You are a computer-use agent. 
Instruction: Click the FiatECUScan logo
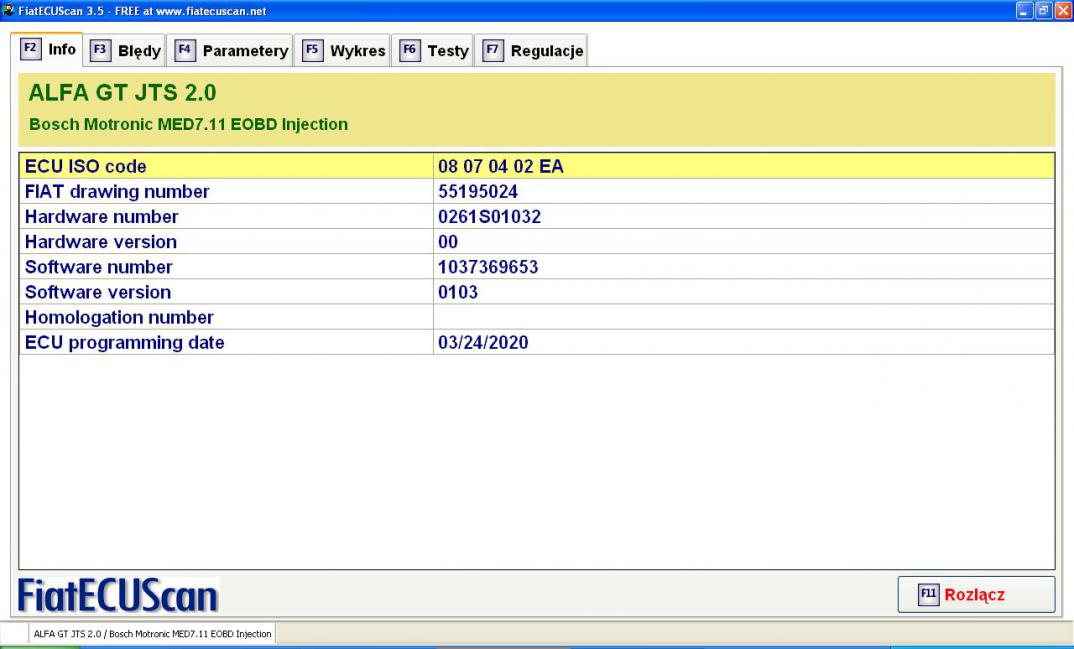[118, 596]
